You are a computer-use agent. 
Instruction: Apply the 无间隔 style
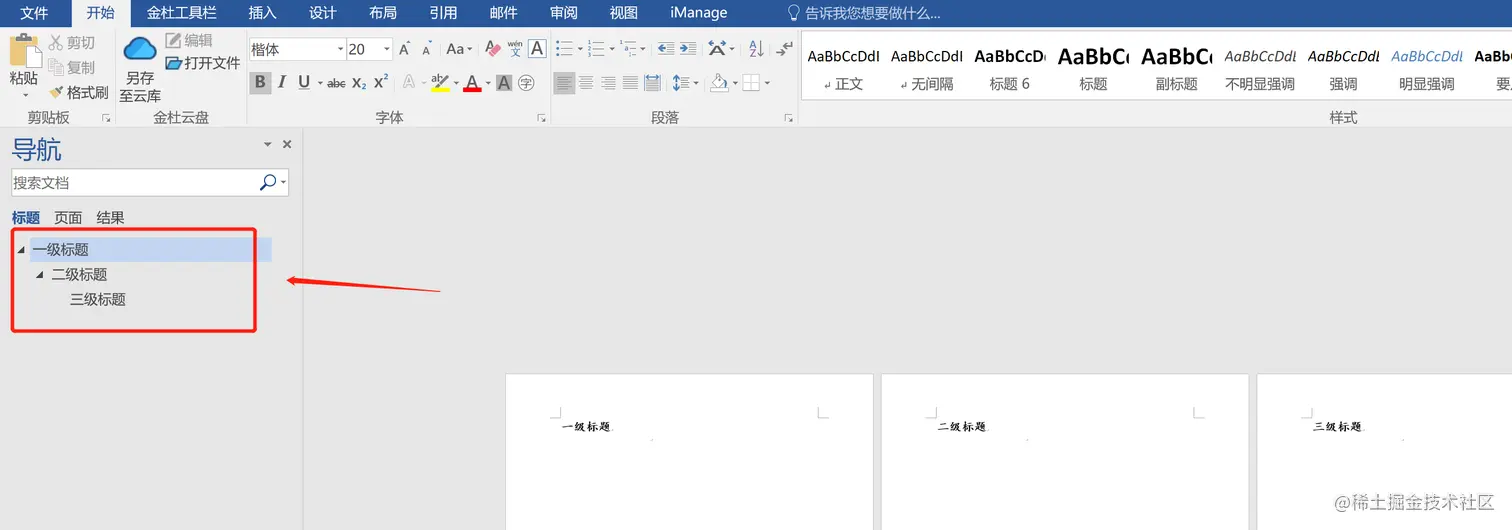(x=926, y=67)
